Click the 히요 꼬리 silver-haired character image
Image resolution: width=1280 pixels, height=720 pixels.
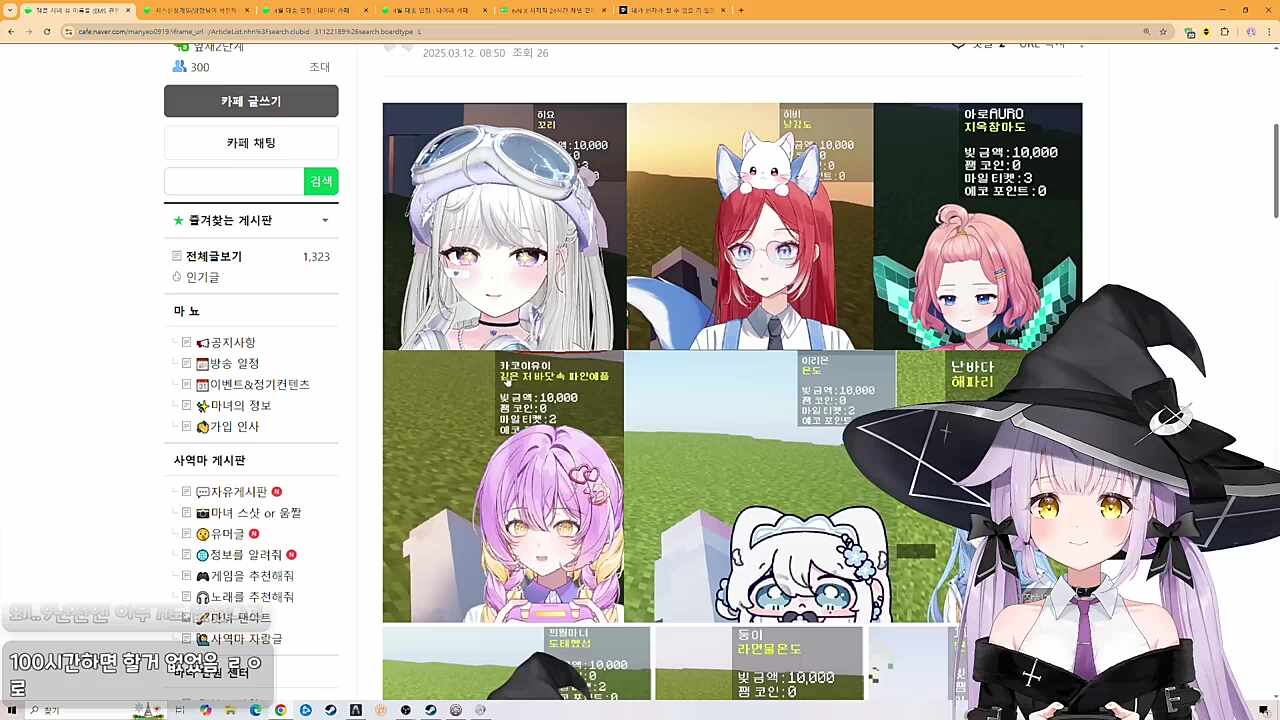504,226
